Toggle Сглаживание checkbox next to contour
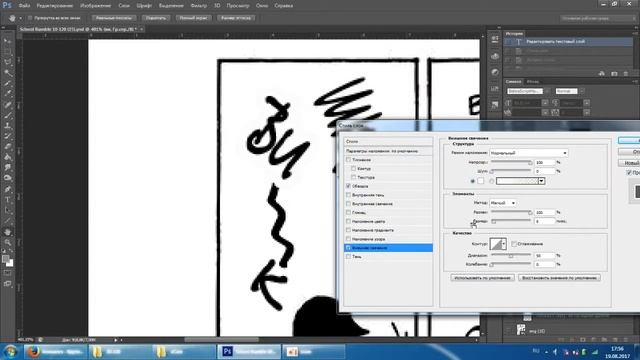The width and height of the screenshot is (640, 360). pos(514,244)
